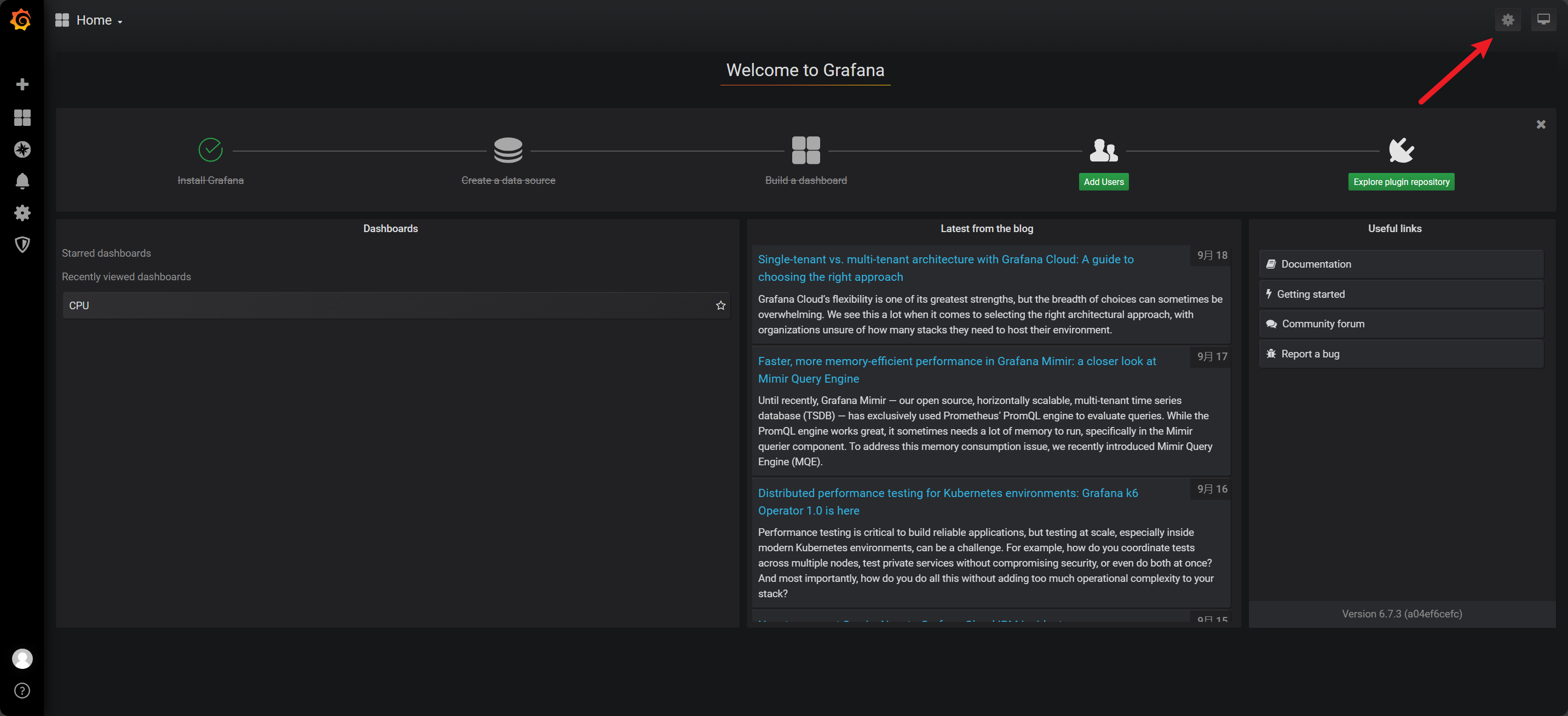Open the Configuration gear in the sidebar
1568x716 pixels.
(22, 212)
